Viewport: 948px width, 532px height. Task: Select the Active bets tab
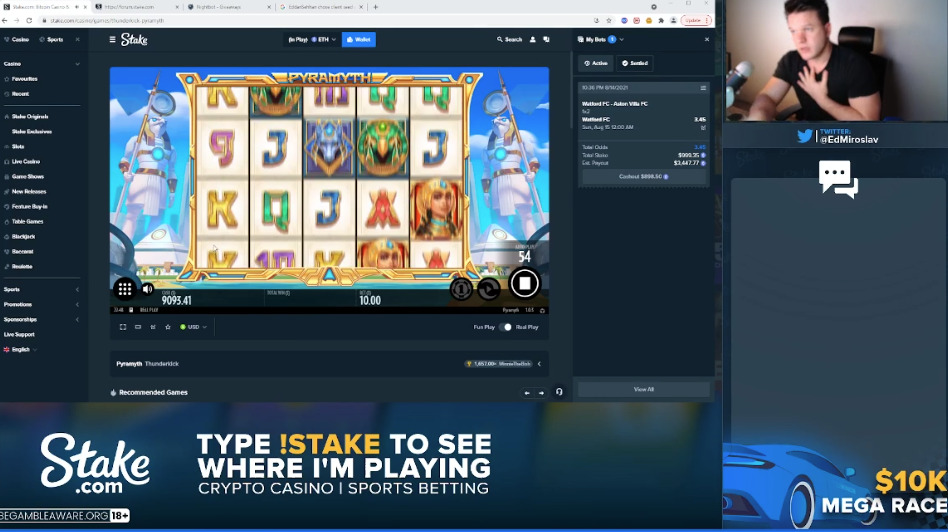point(596,63)
